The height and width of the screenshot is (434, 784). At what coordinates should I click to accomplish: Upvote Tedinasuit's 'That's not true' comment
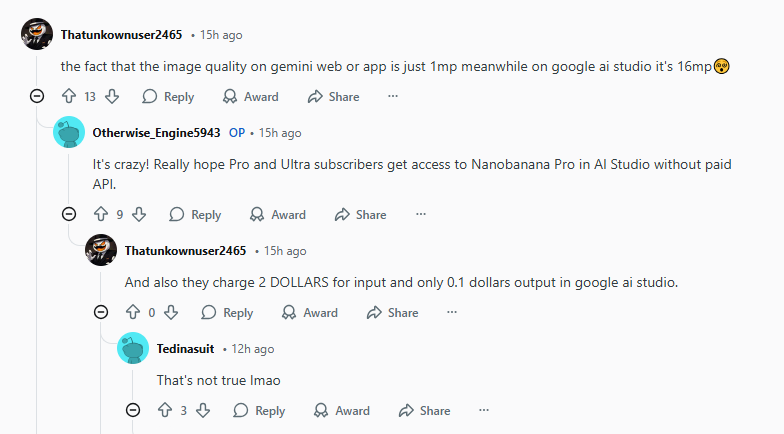(x=165, y=410)
